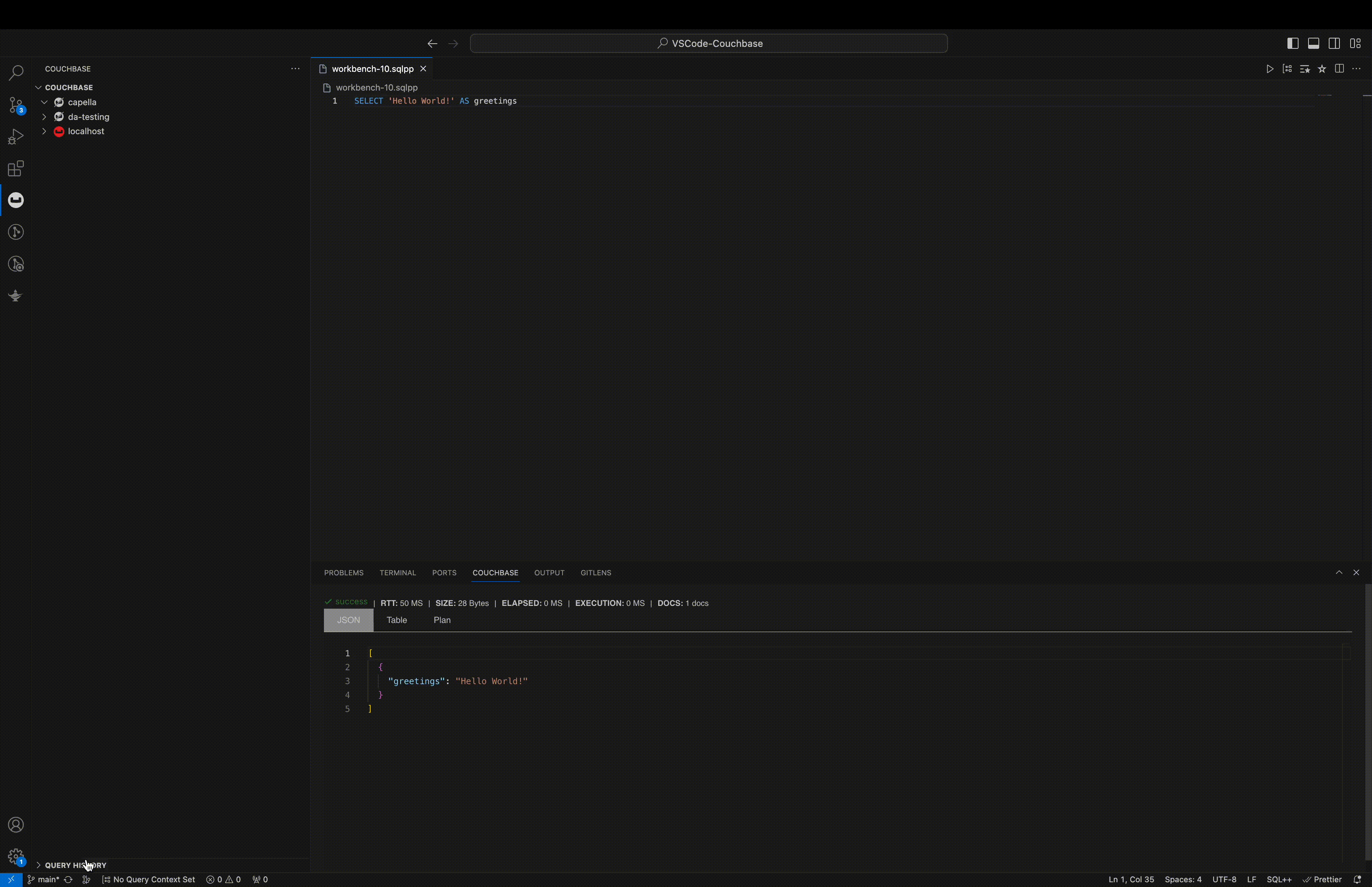Click the genie lamp activity bar icon
Image resolution: width=1372 pixels, height=887 pixels.
(16, 295)
